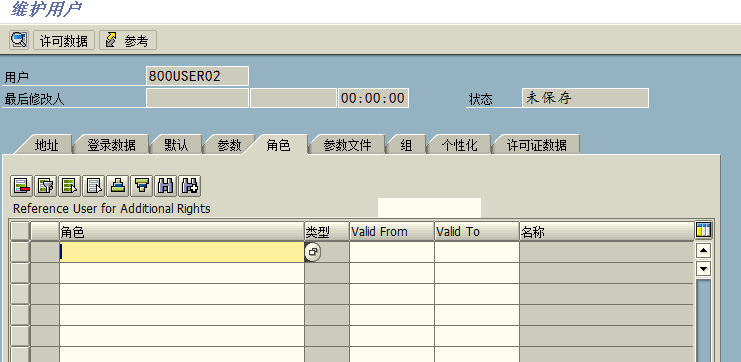This screenshot has width=741, height=362.
Task: Select the 角色 tab
Action: pos(278,145)
